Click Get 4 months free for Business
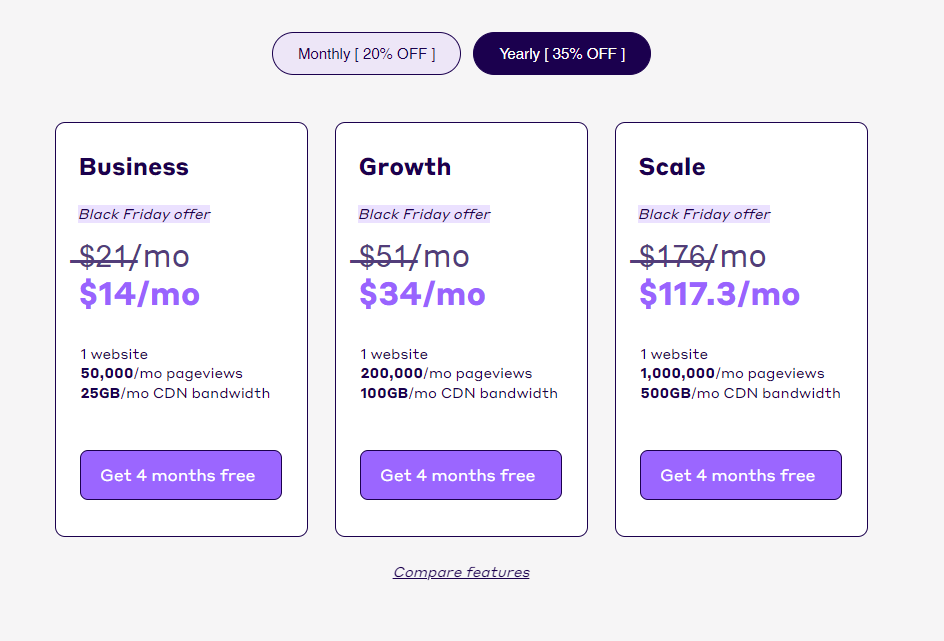 coord(181,475)
